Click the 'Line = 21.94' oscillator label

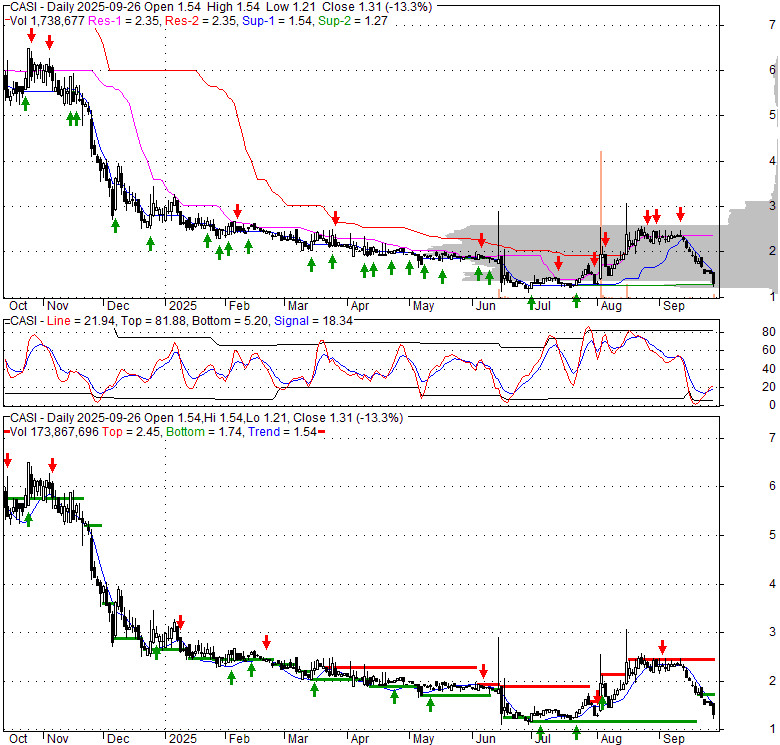coord(81,321)
